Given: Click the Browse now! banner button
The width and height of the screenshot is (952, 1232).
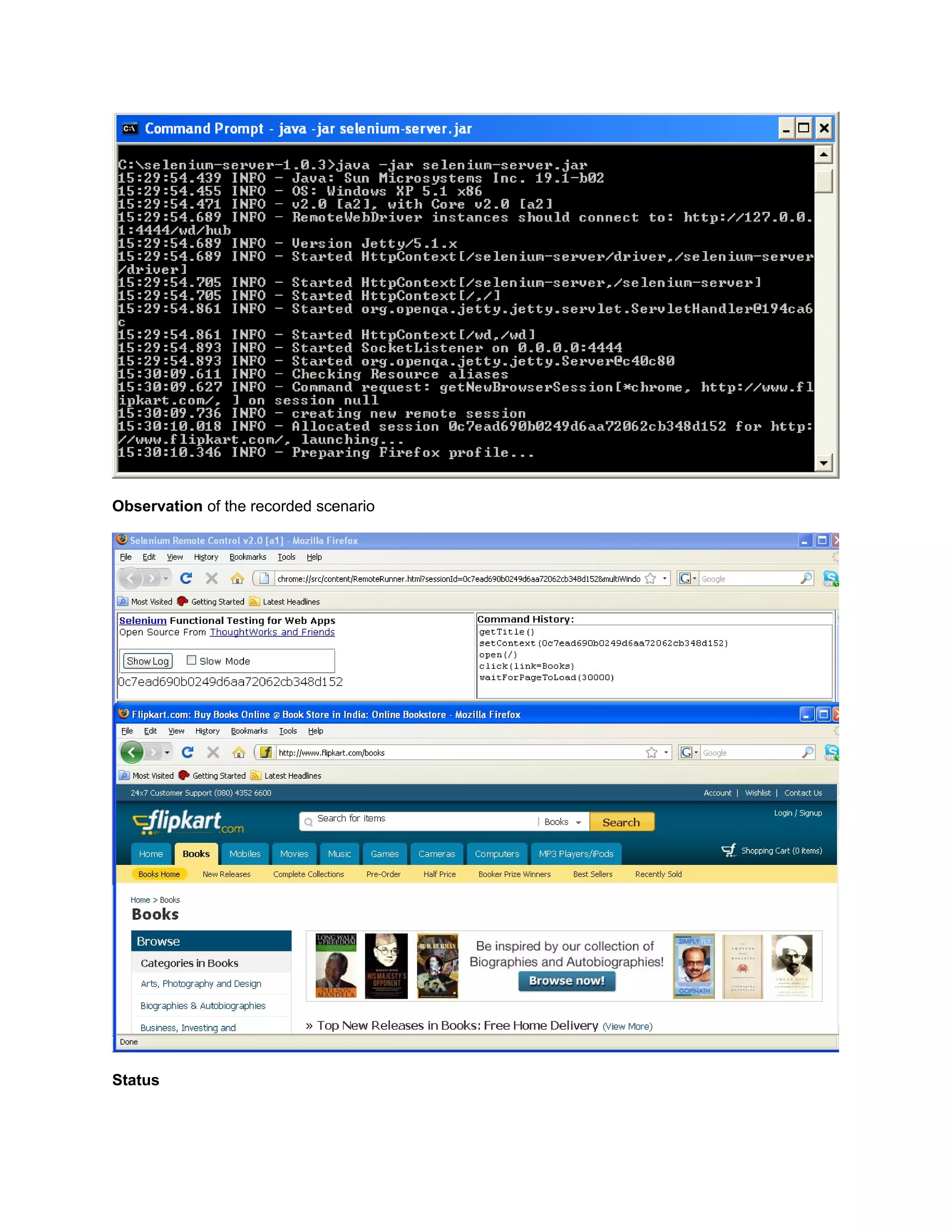Looking at the screenshot, I should point(566,980).
